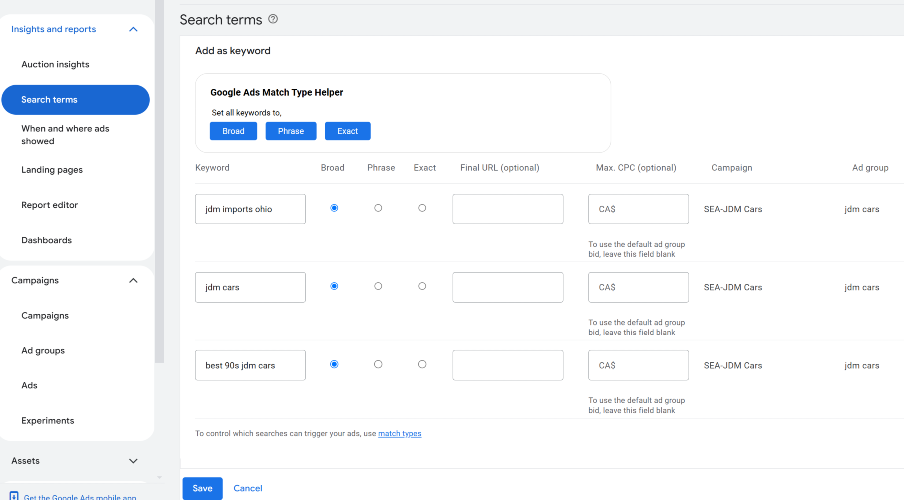Set all keywords to Broad
The image size is (904, 500).
(x=233, y=131)
